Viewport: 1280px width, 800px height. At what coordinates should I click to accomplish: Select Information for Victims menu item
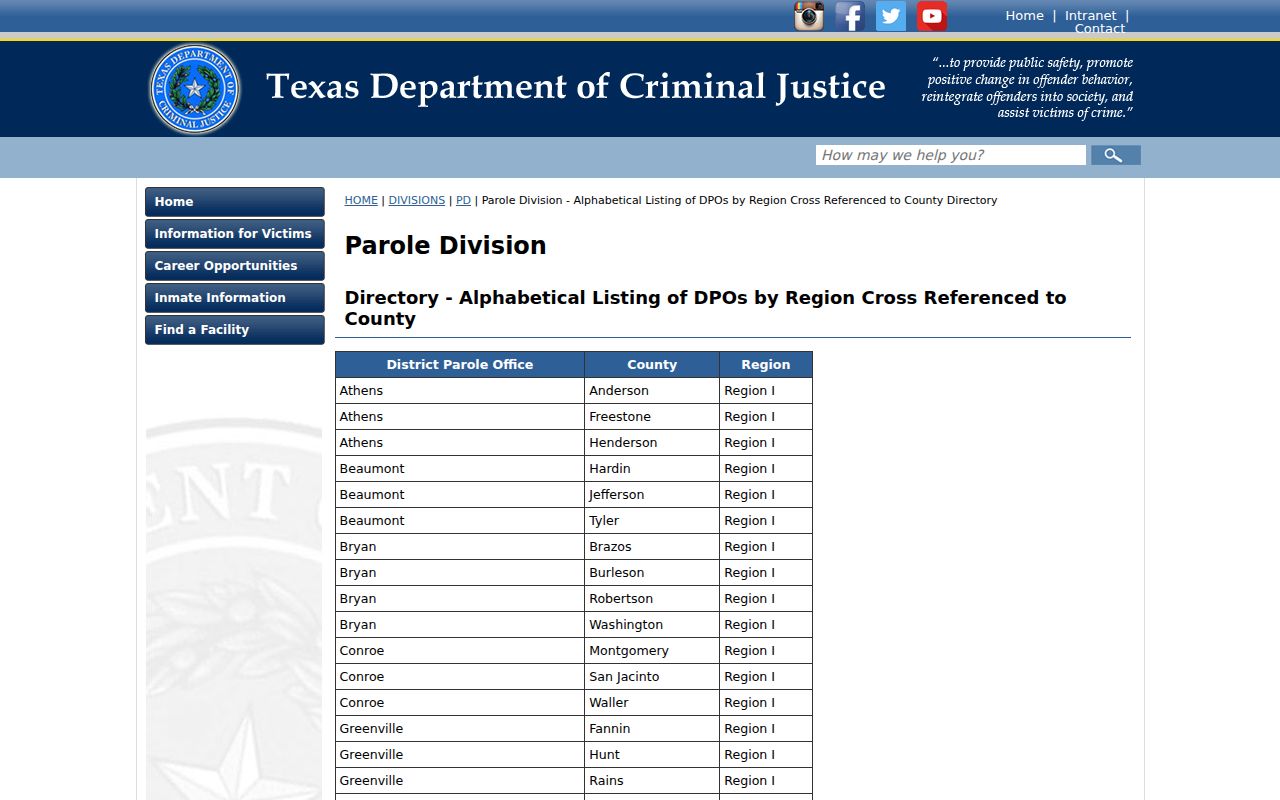tap(235, 234)
